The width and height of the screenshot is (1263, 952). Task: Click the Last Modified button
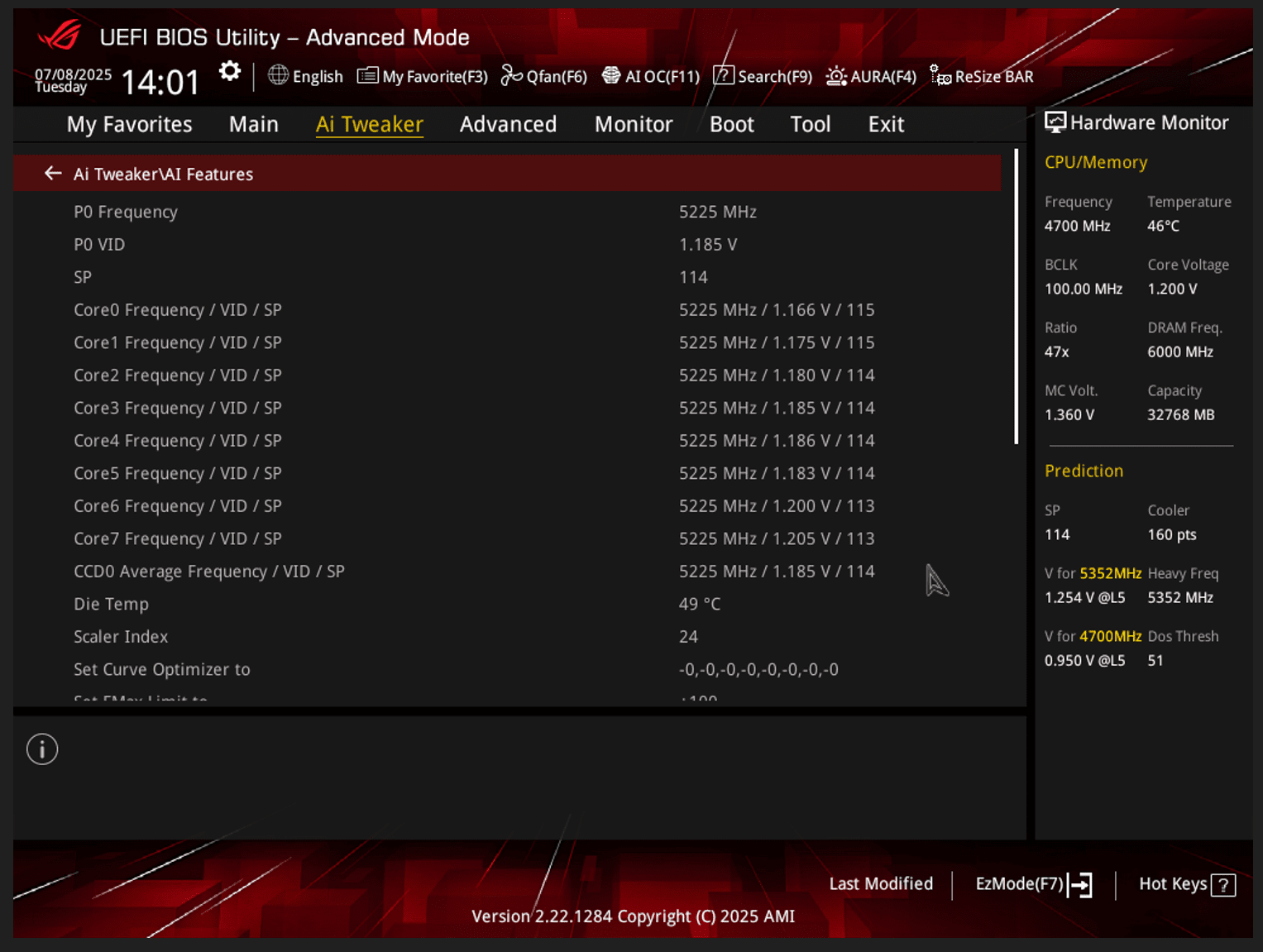coord(881,883)
